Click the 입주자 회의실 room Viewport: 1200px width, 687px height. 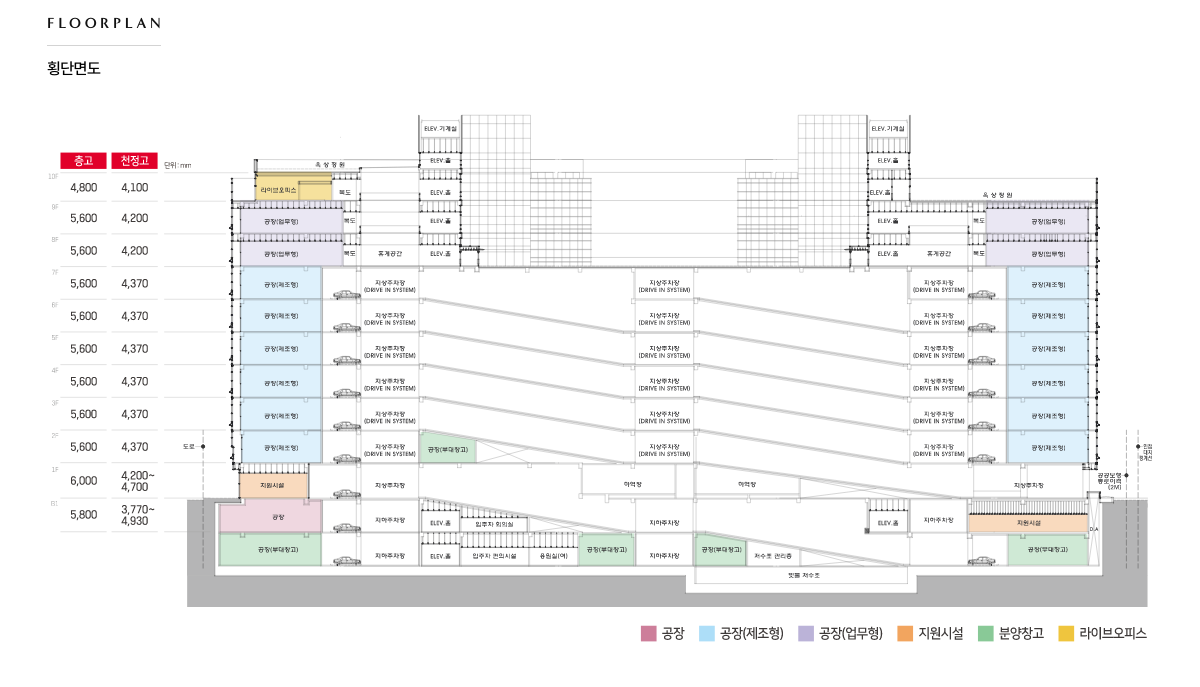coord(494,524)
